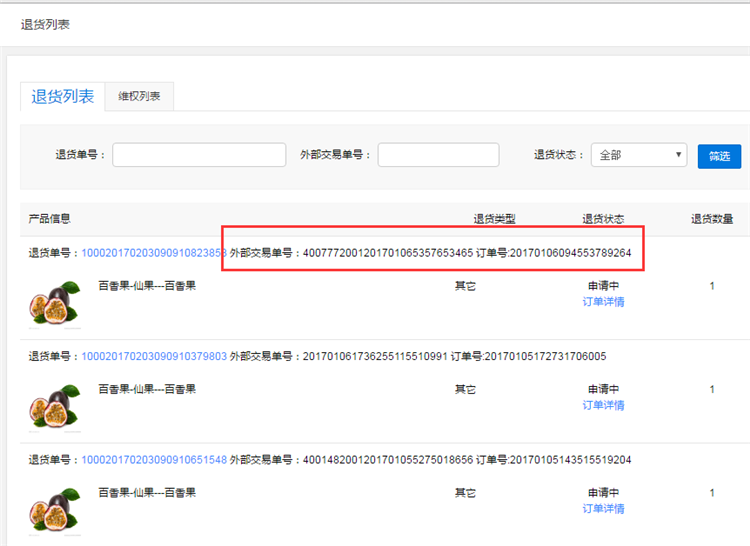Expand the 退货状态 dropdown showing 全部
This screenshot has height=546, width=750.
(x=638, y=155)
